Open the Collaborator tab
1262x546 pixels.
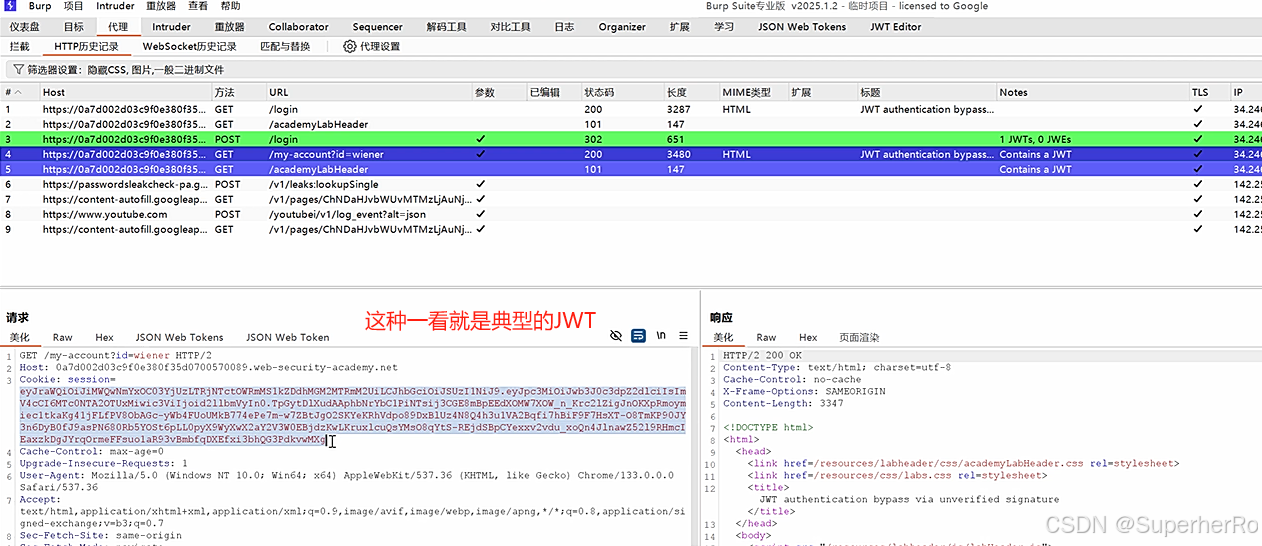tap(298, 27)
